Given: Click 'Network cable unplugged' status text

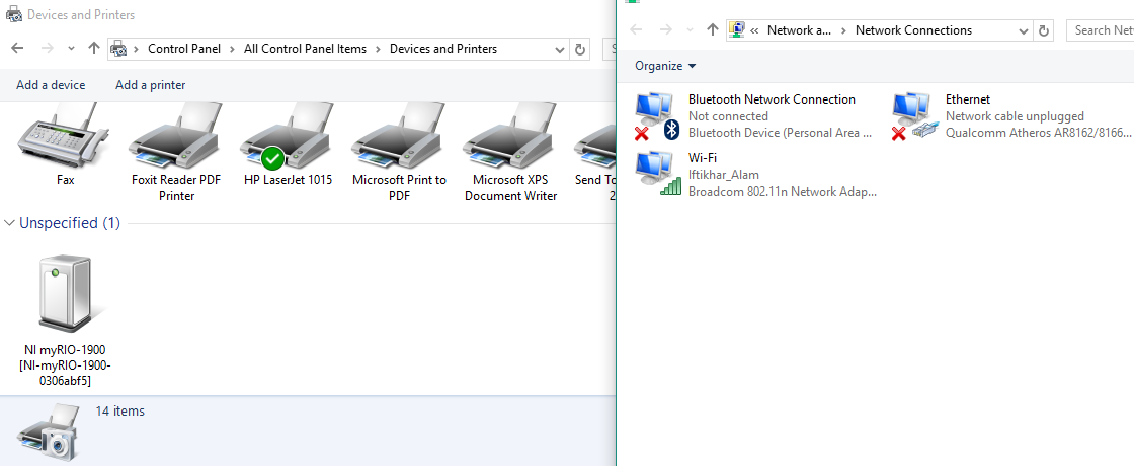Looking at the screenshot, I should pyautogui.click(x=1015, y=116).
